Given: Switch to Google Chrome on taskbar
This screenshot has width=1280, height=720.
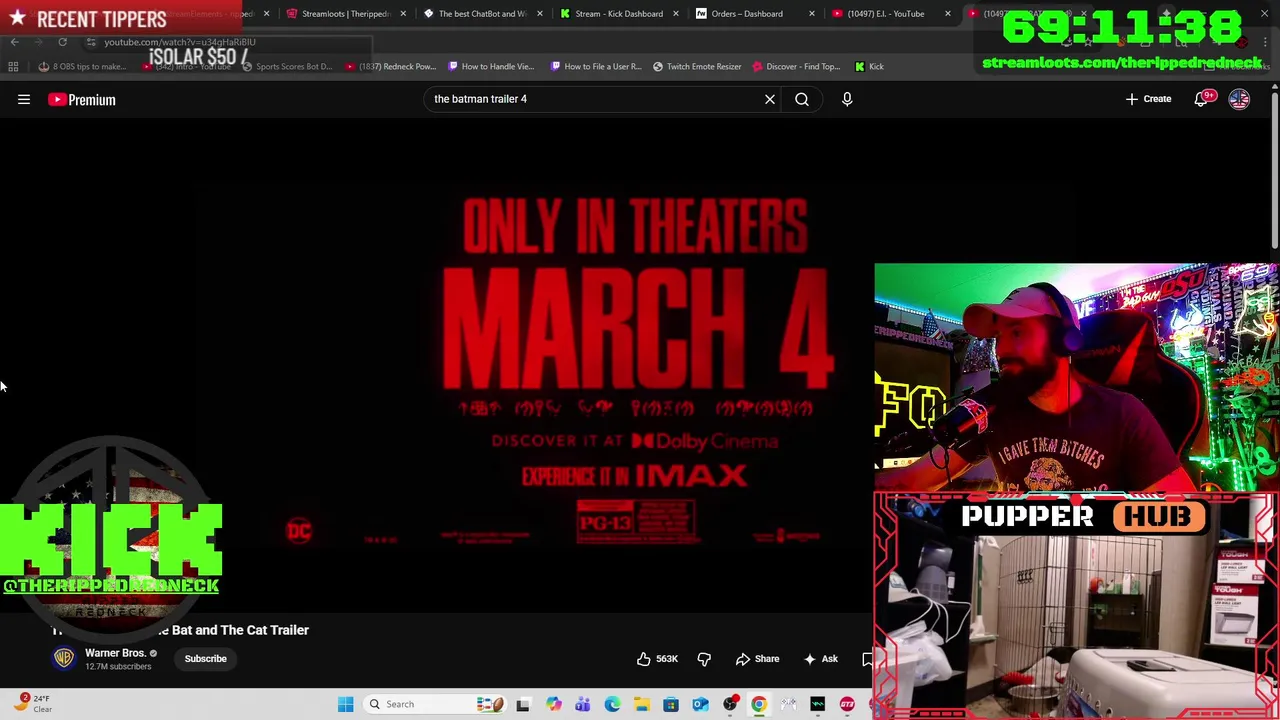Looking at the screenshot, I should pyautogui.click(x=759, y=704).
